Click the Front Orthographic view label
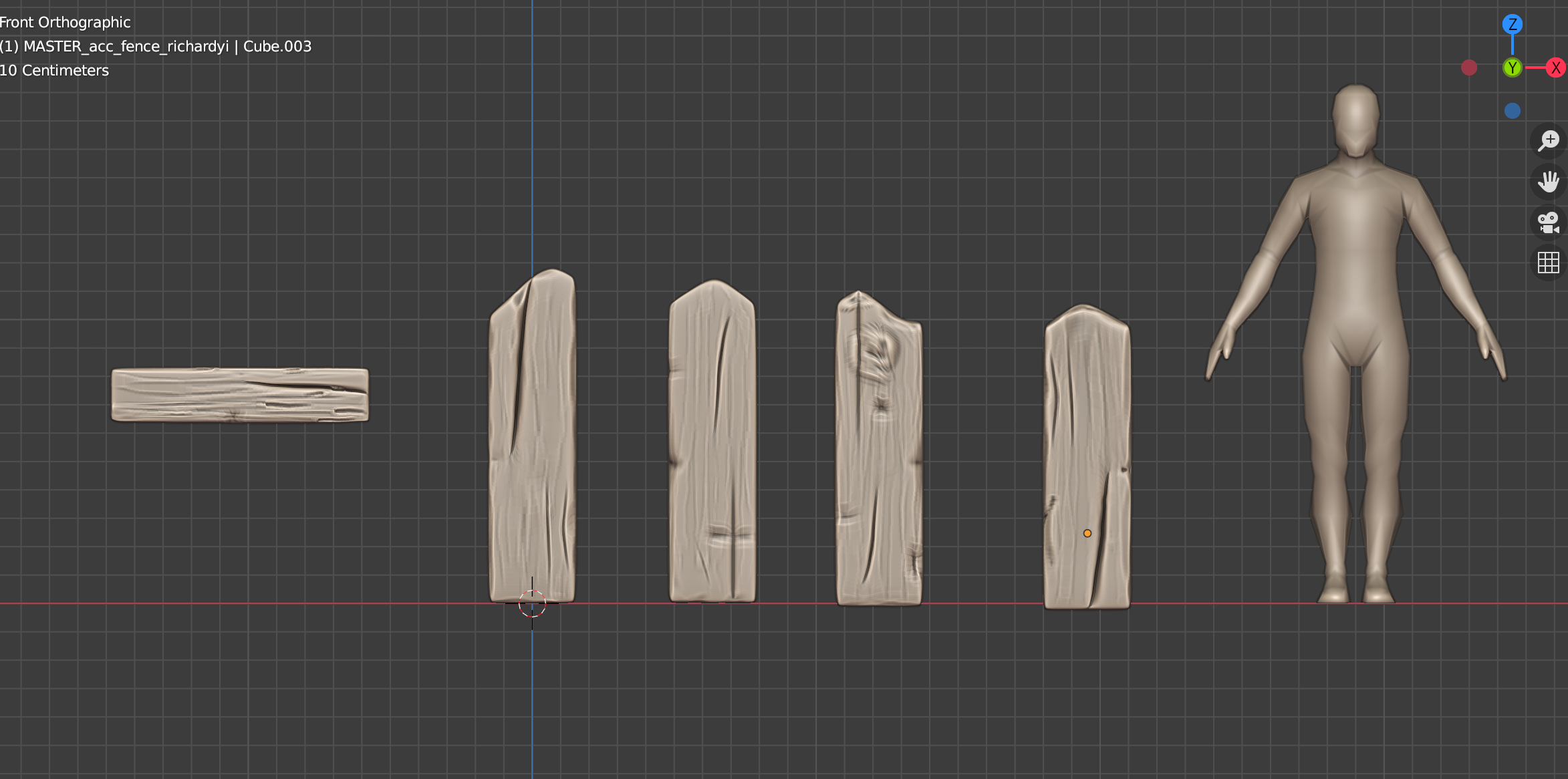 (66, 22)
